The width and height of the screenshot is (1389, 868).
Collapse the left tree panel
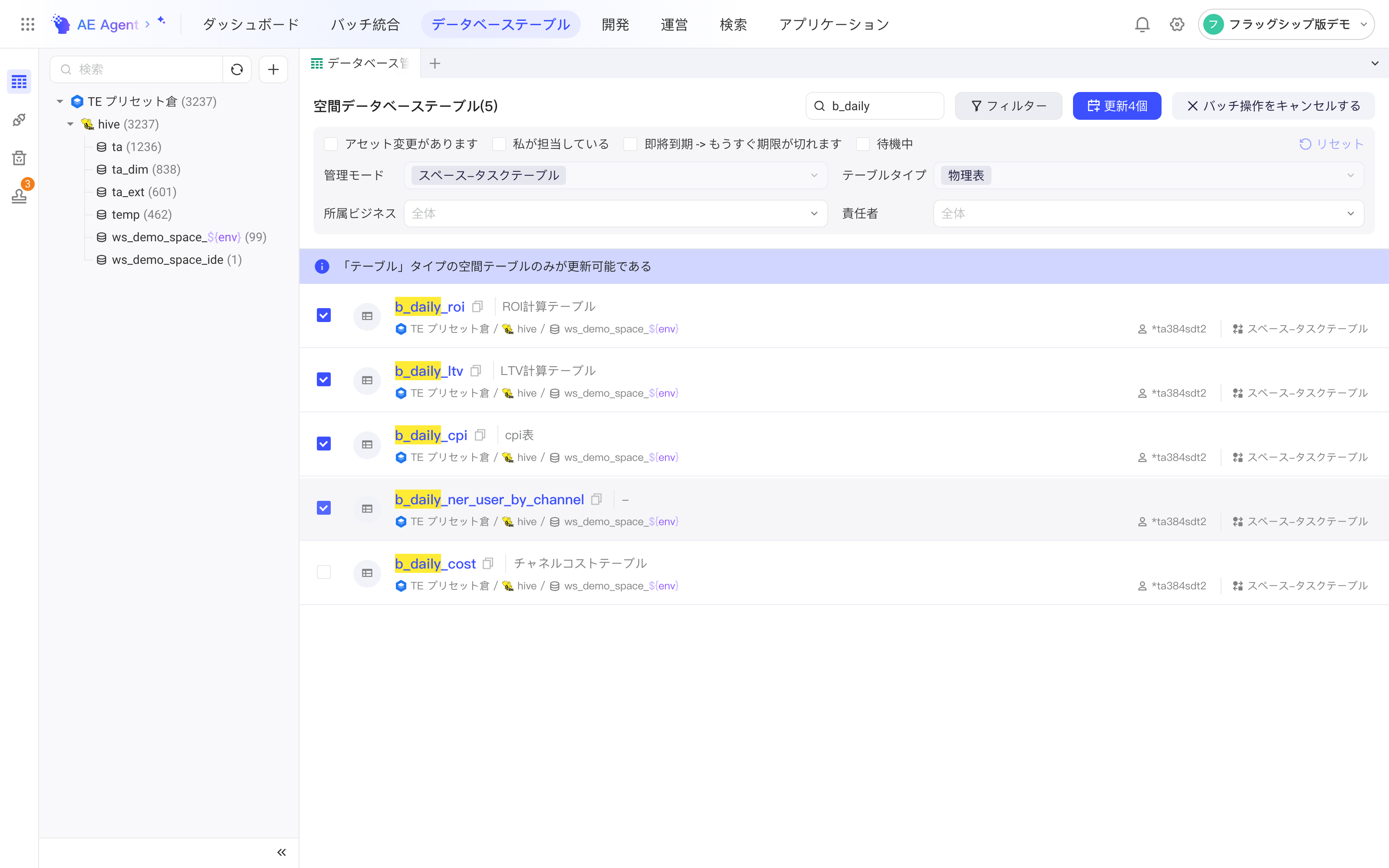(281, 852)
